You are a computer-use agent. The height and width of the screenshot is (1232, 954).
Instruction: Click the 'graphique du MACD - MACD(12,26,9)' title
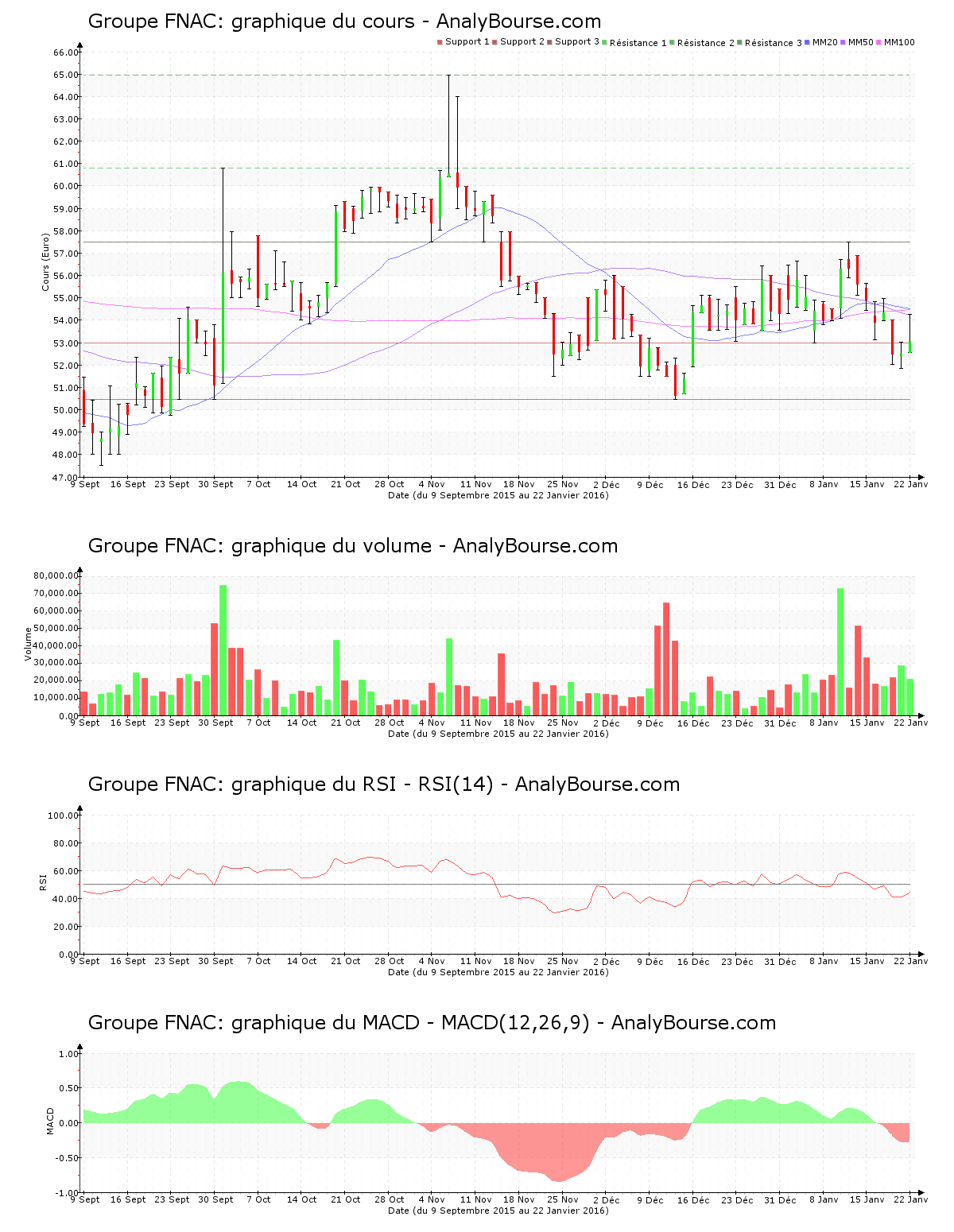click(432, 1023)
